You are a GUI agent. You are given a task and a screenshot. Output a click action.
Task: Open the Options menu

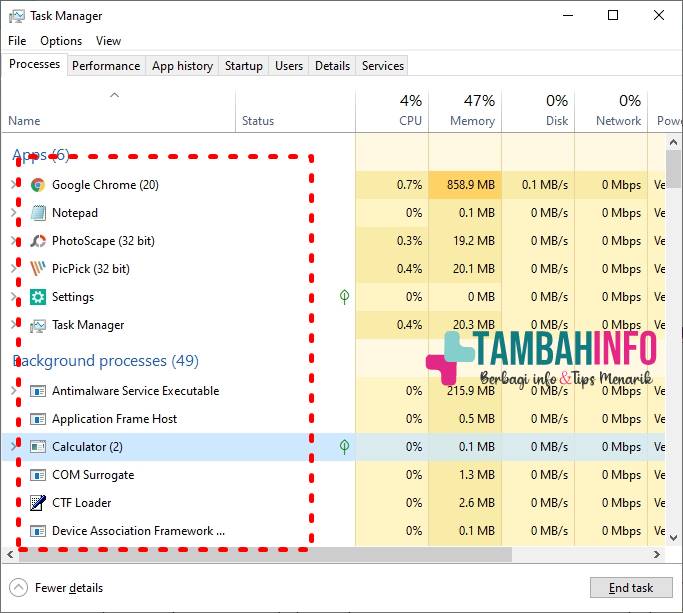(x=61, y=41)
